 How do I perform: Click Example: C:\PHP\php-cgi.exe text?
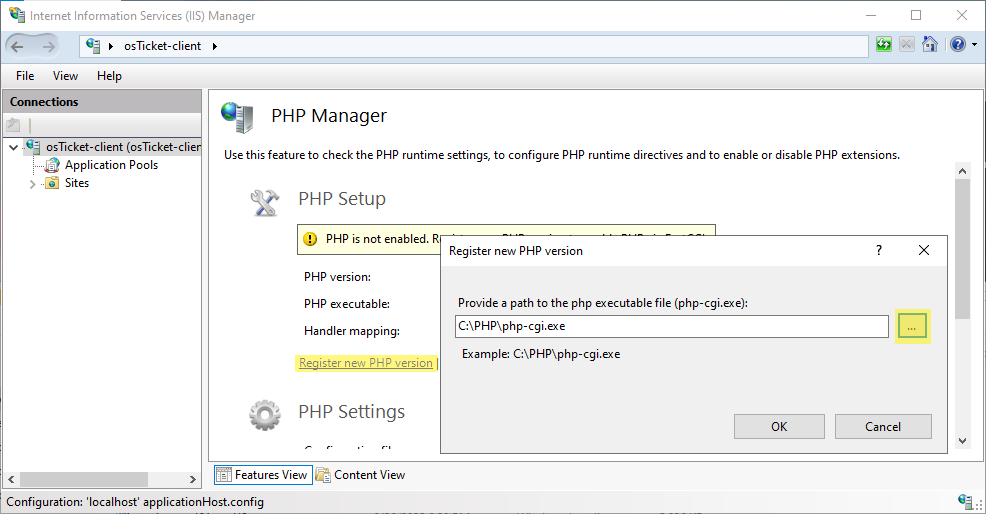point(541,354)
